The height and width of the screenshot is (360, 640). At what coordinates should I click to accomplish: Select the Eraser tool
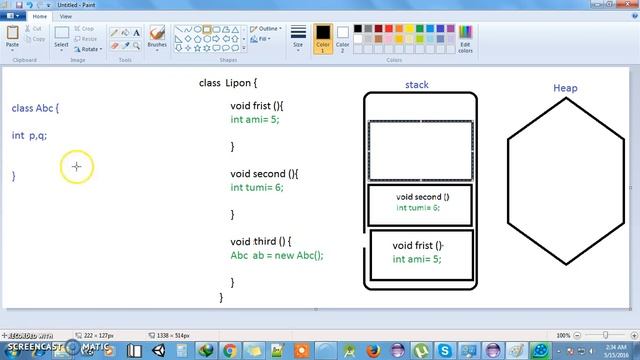[x=114, y=45]
